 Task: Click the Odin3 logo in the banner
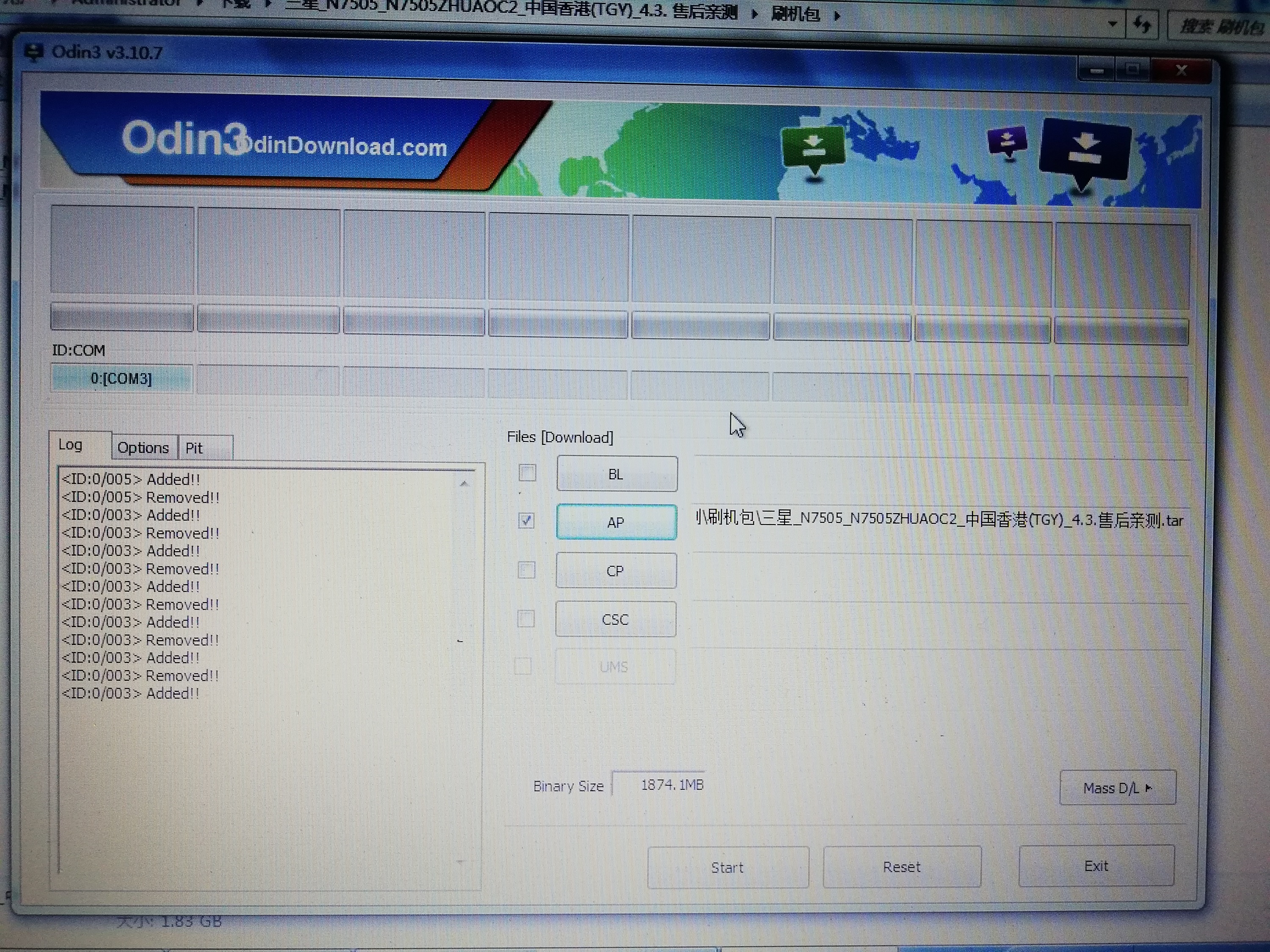(184, 140)
